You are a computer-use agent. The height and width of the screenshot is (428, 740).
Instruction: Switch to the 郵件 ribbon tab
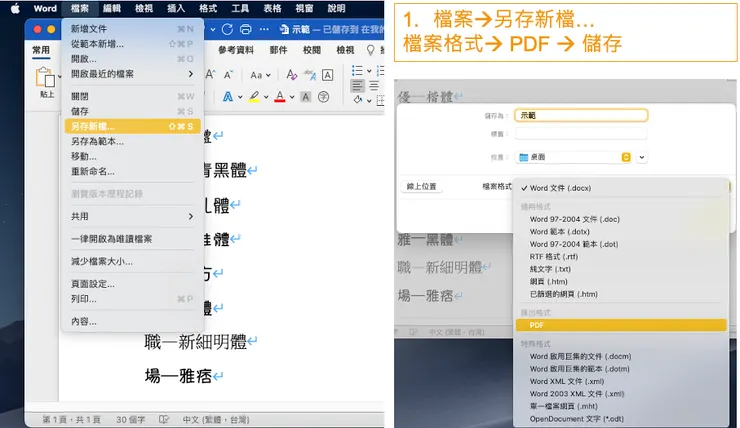click(x=278, y=50)
